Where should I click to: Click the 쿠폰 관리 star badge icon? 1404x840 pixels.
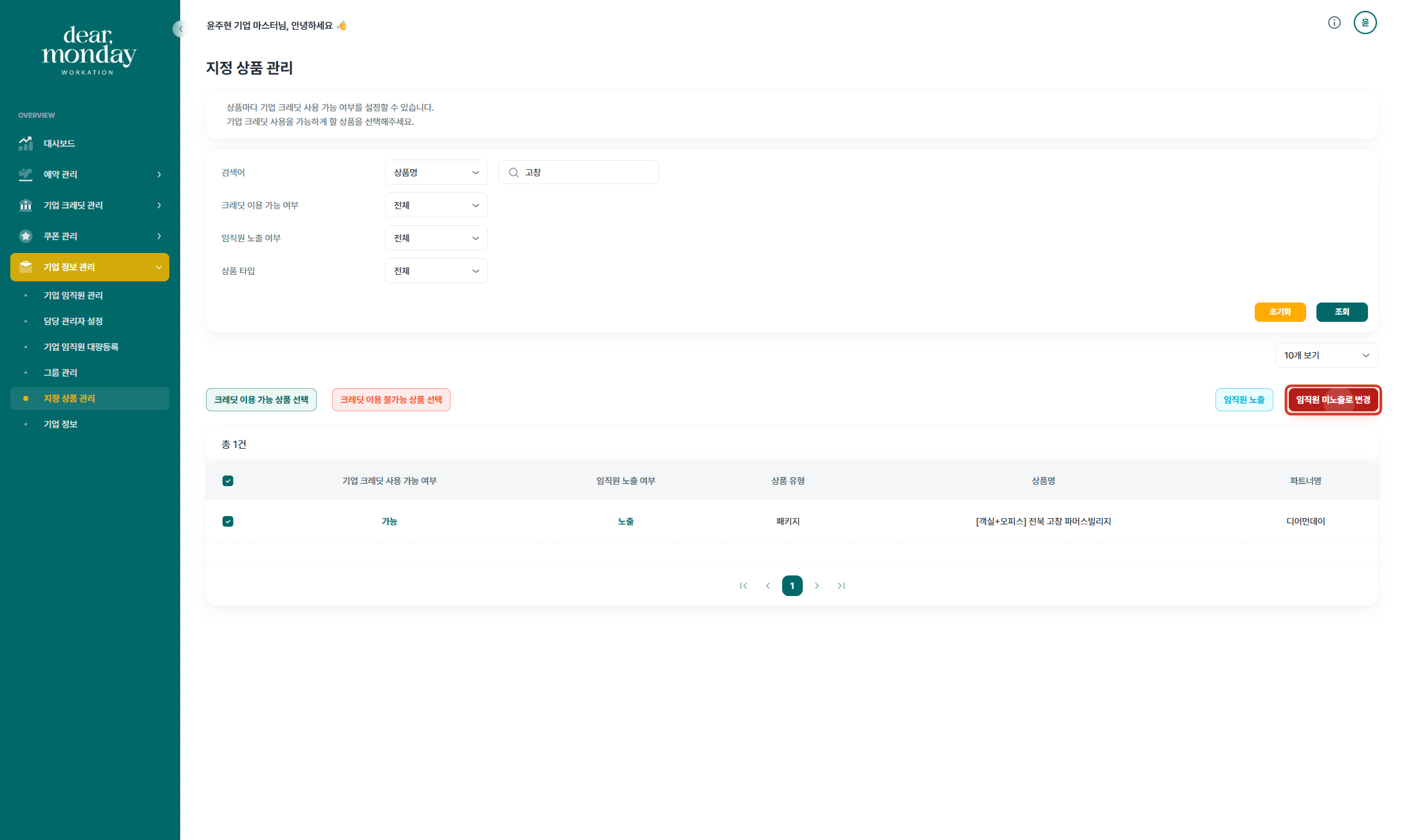(26, 236)
